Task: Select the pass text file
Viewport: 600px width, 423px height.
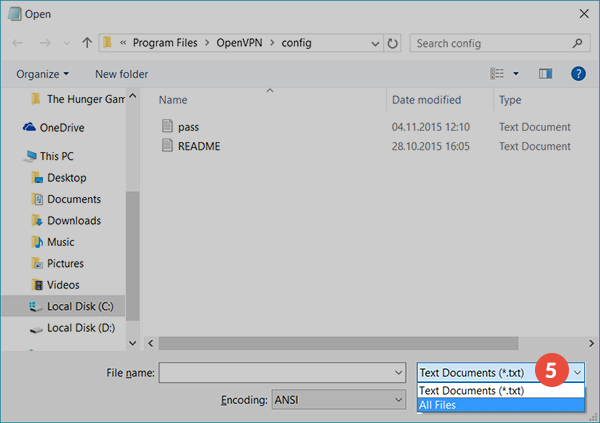Action: click(188, 127)
